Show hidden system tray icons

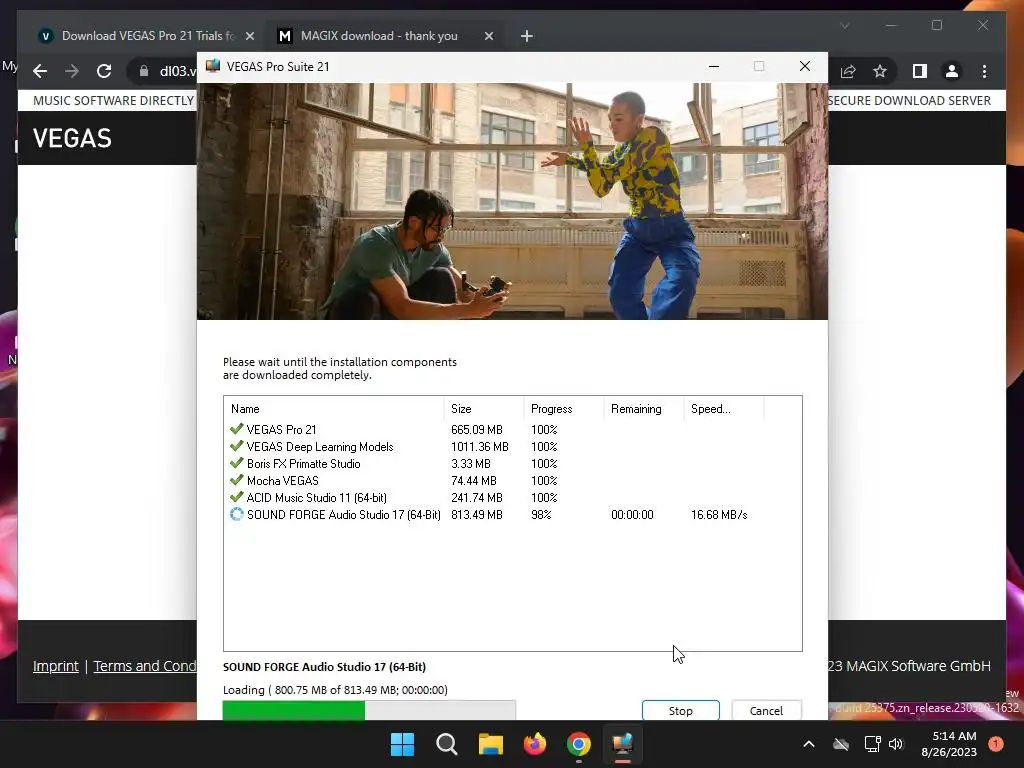tap(808, 744)
